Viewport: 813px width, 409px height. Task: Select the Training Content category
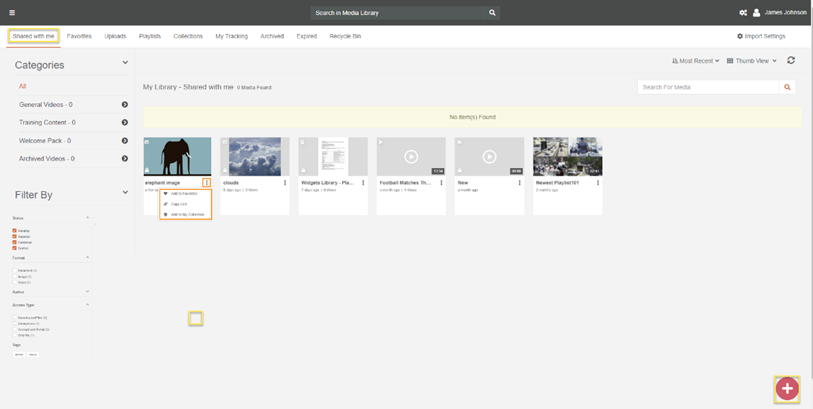[x=46, y=122]
